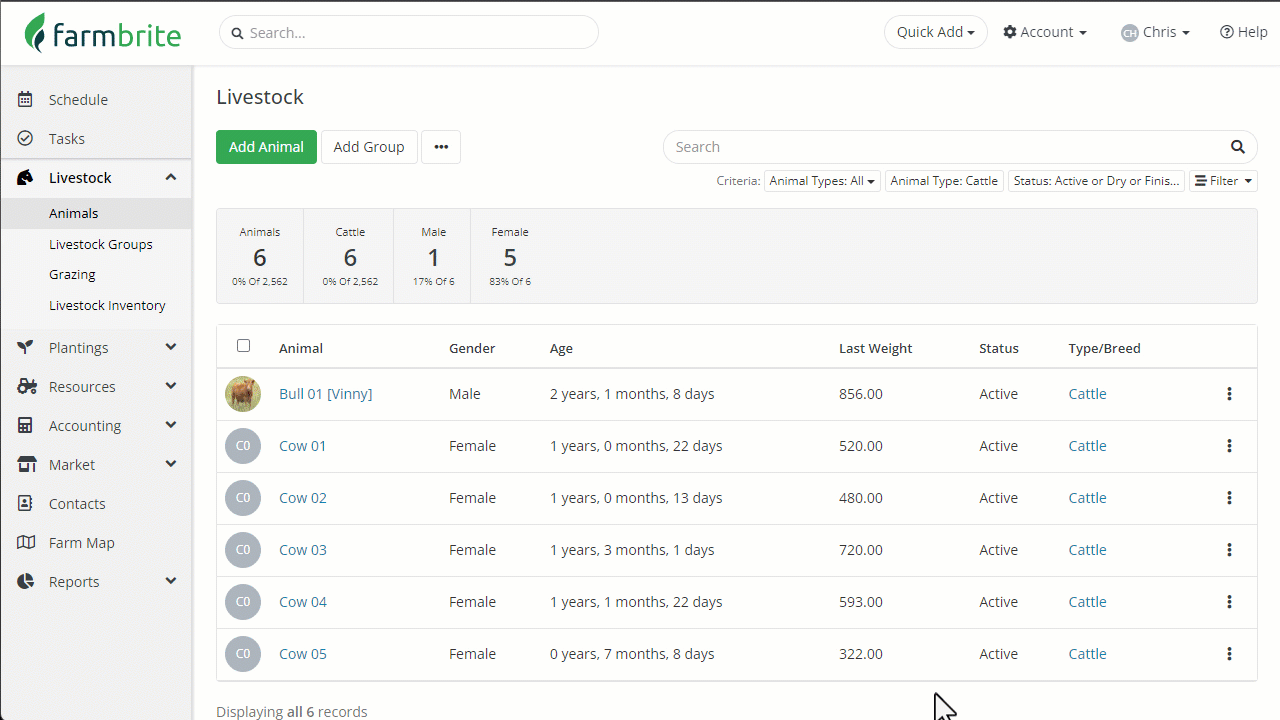
Task: Click the Contacts address book icon
Action: pos(26,504)
